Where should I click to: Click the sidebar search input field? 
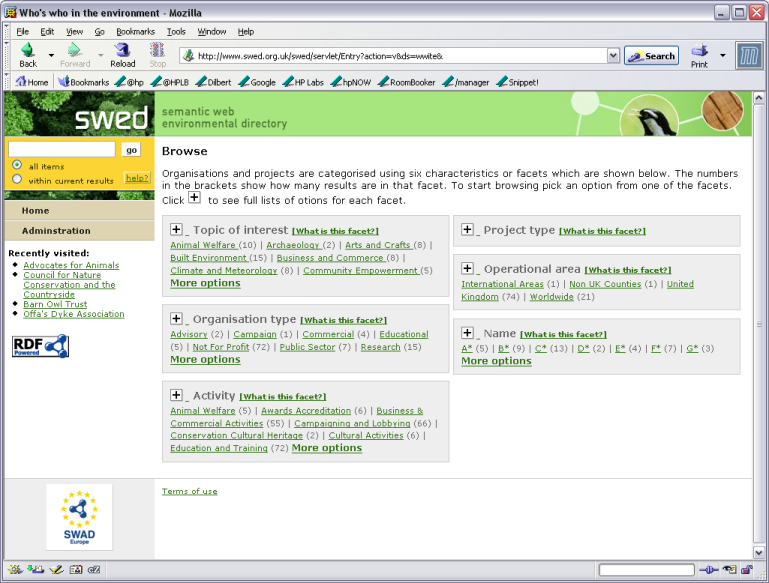coord(62,150)
